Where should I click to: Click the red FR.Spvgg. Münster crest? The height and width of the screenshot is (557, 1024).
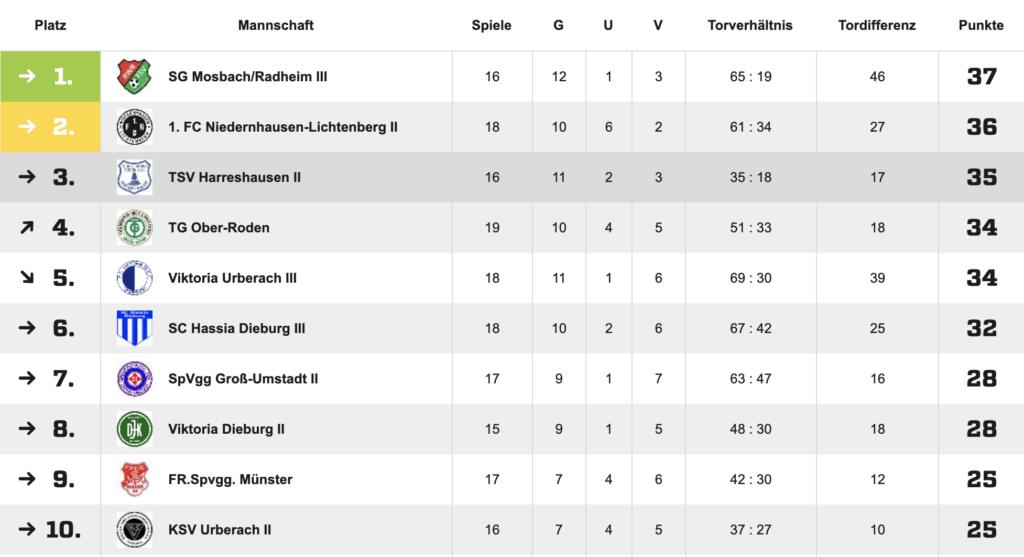tap(135, 479)
